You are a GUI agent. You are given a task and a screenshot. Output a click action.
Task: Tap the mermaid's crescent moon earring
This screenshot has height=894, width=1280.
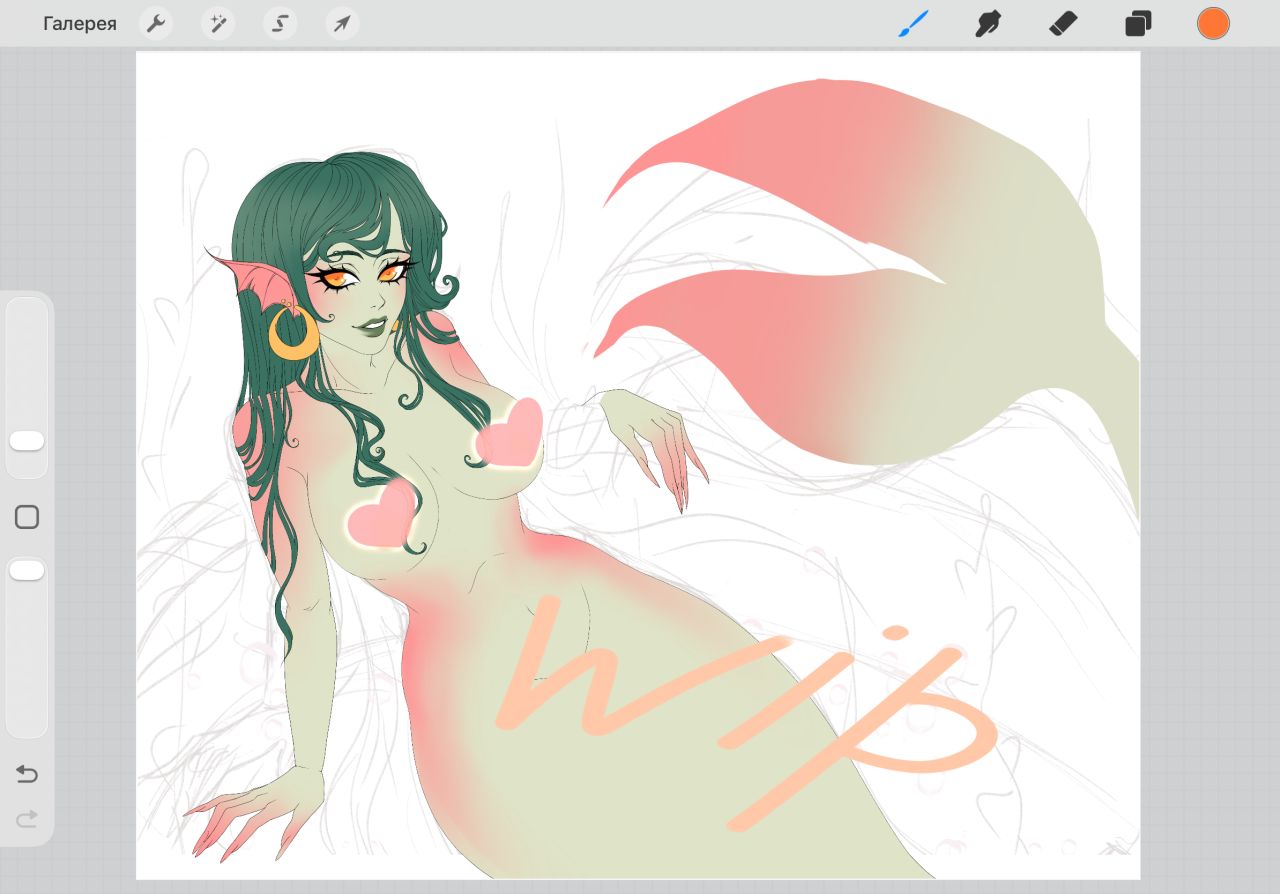[x=292, y=338]
